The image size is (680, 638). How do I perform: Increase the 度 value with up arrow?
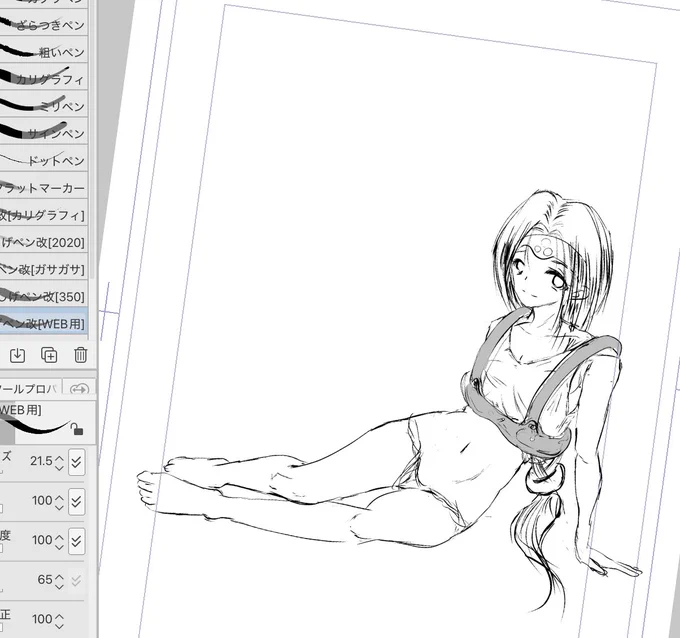pyautogui.click(x=59, y=536)
